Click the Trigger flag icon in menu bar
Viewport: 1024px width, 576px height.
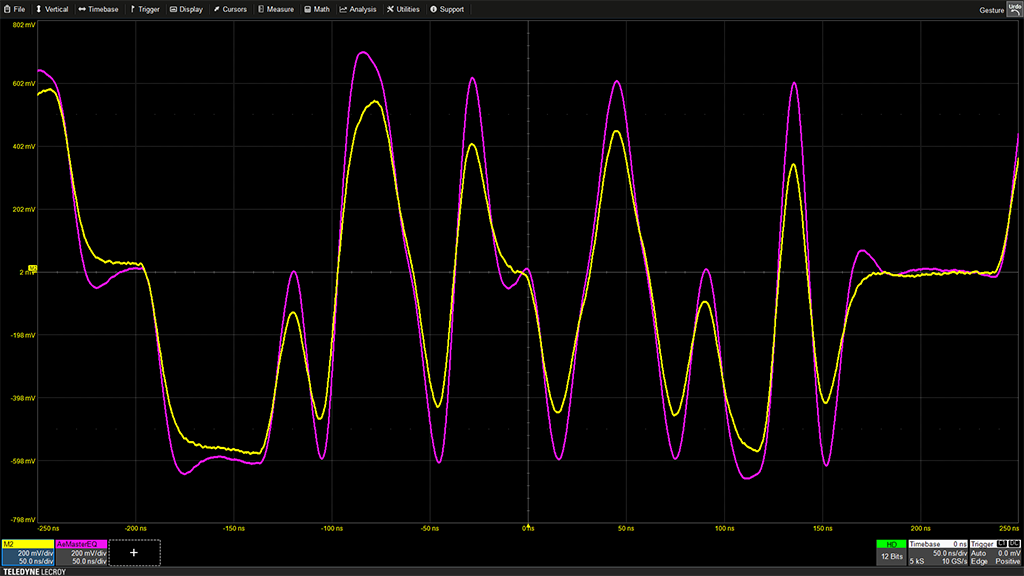pos(132,9)
